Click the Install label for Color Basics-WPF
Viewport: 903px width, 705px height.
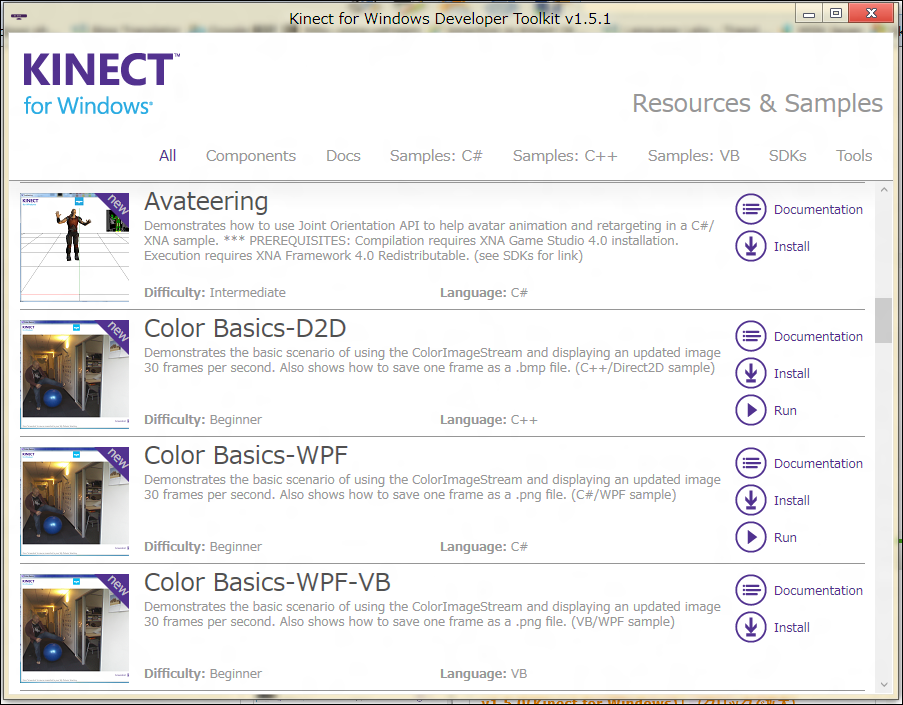792,501
